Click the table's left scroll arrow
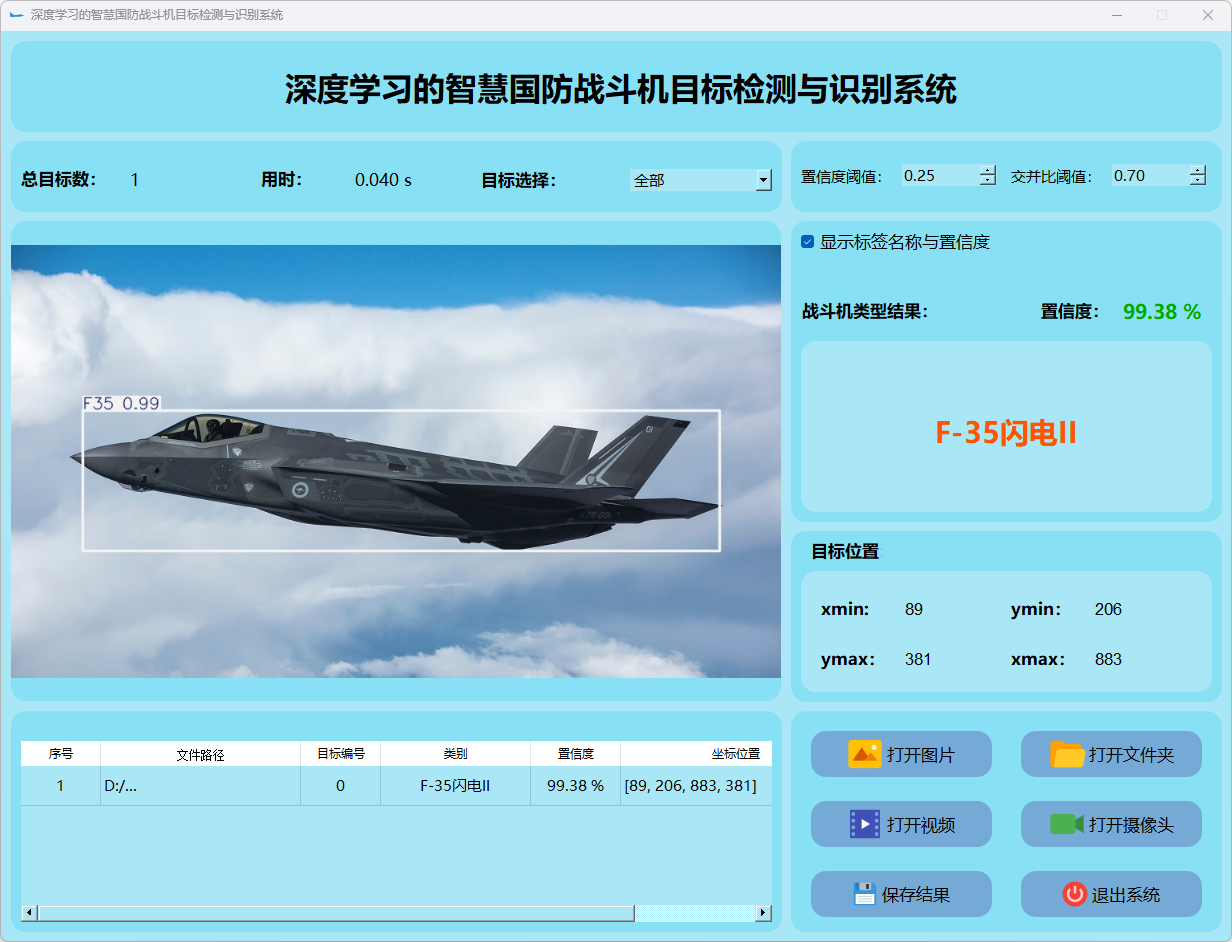 coord(29,913)
